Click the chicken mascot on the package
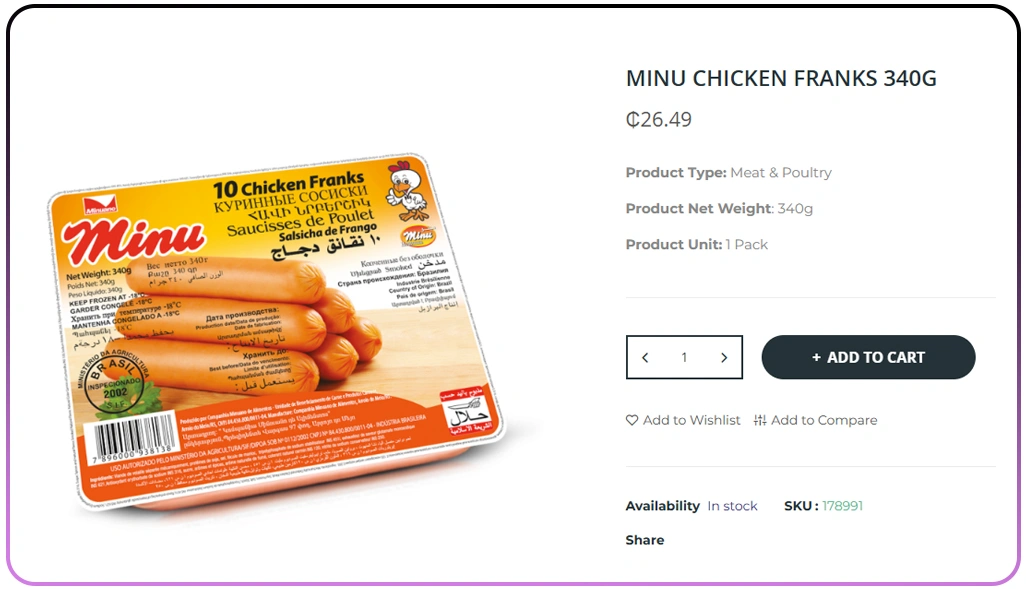 (408, 190)
